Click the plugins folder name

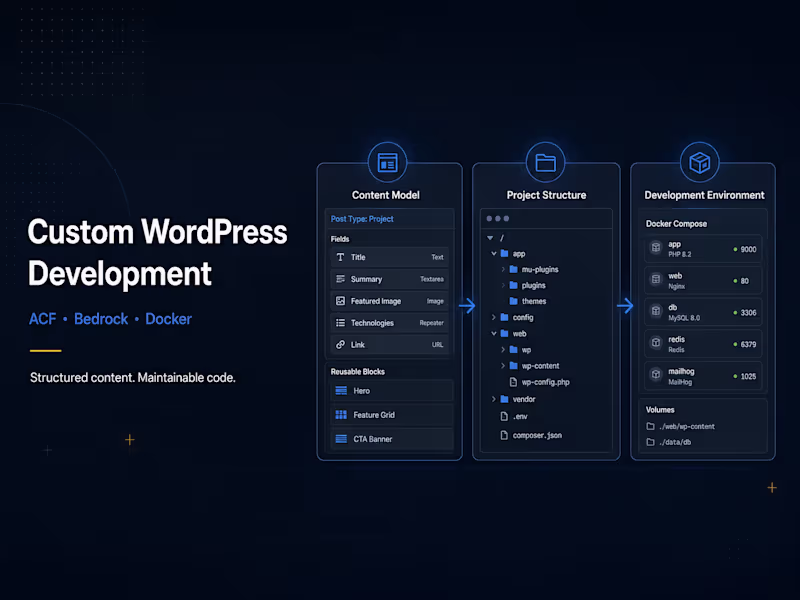coord(534,286)
